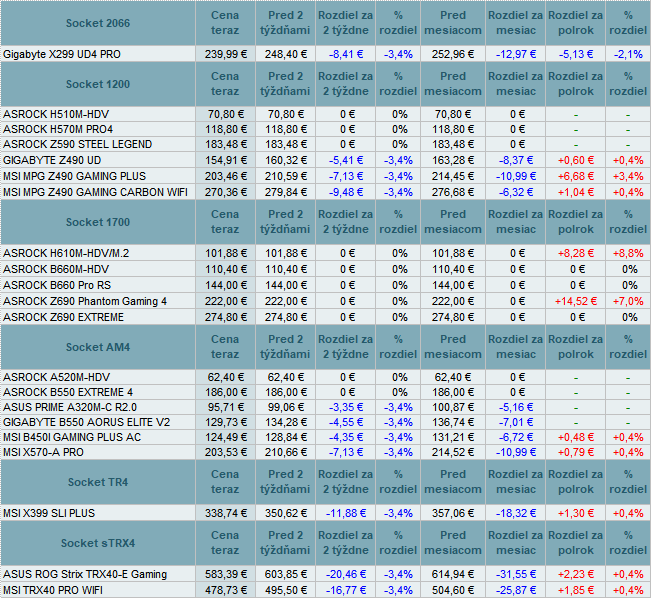Select ASROCK B660M-HDV motherboard name
The image size is (651, 598).
point(56,270)
